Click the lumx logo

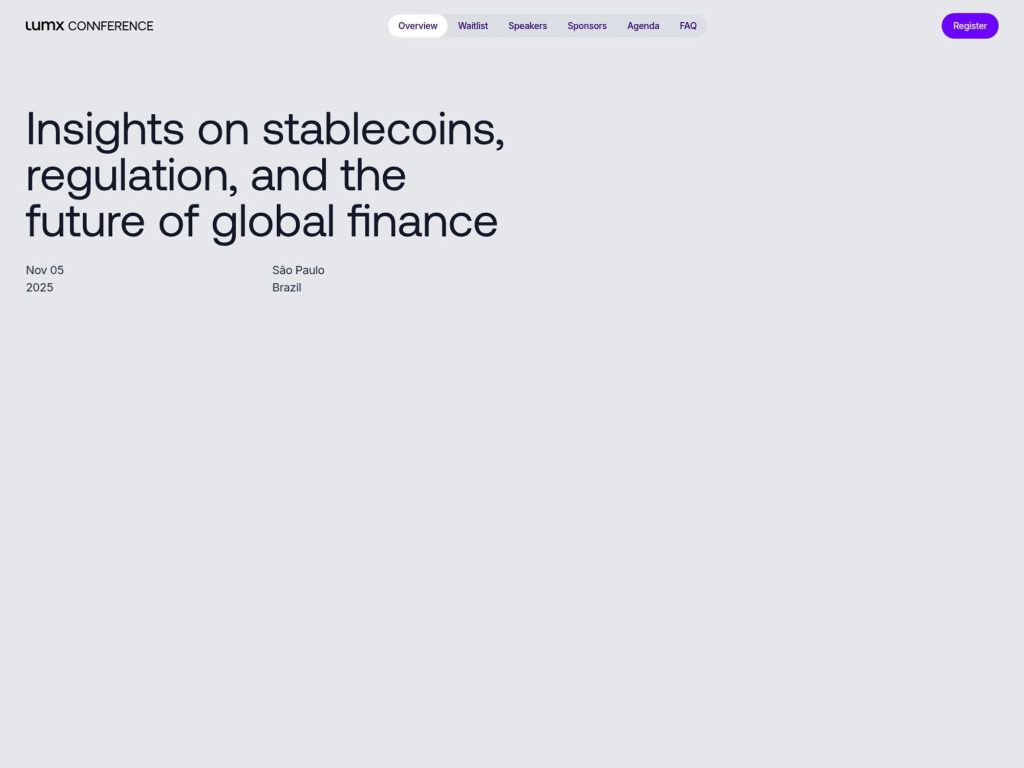(42, 26)
